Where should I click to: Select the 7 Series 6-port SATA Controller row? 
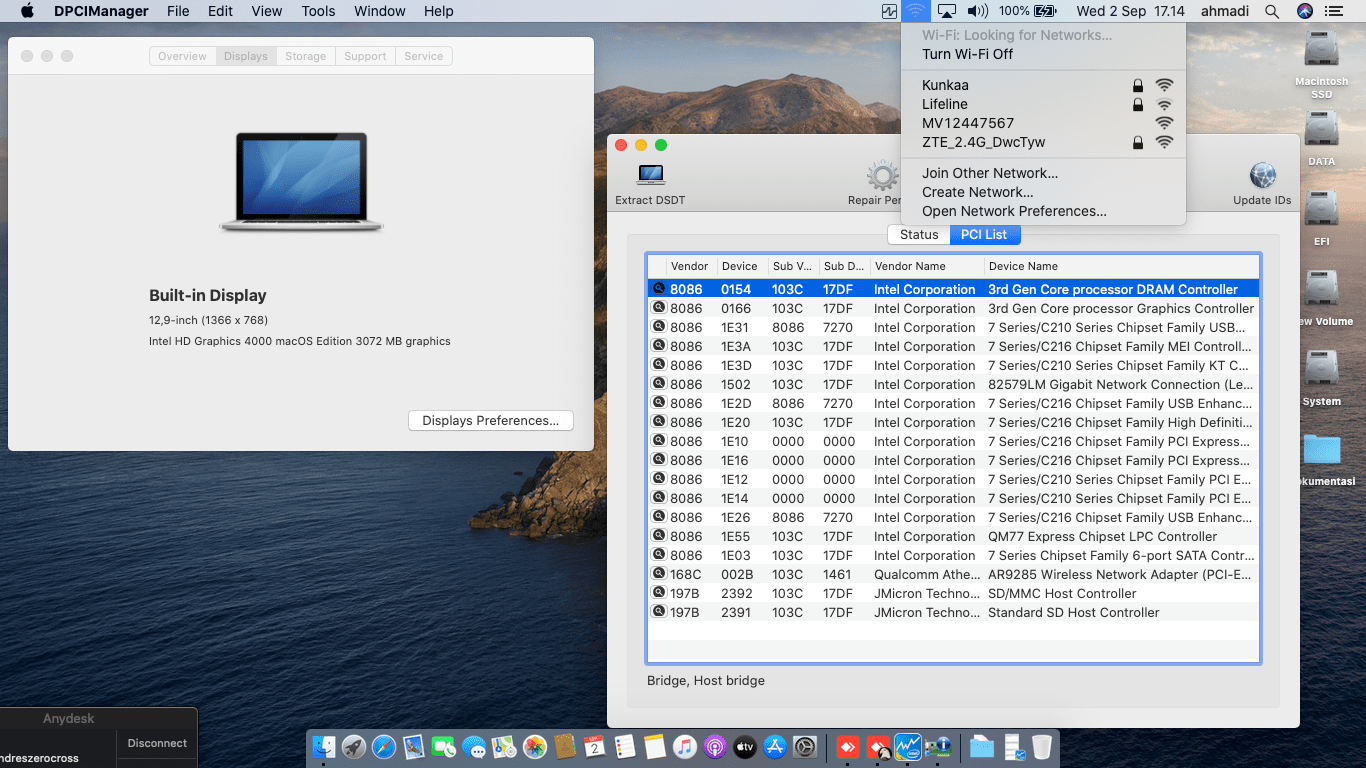click(953, 555)
